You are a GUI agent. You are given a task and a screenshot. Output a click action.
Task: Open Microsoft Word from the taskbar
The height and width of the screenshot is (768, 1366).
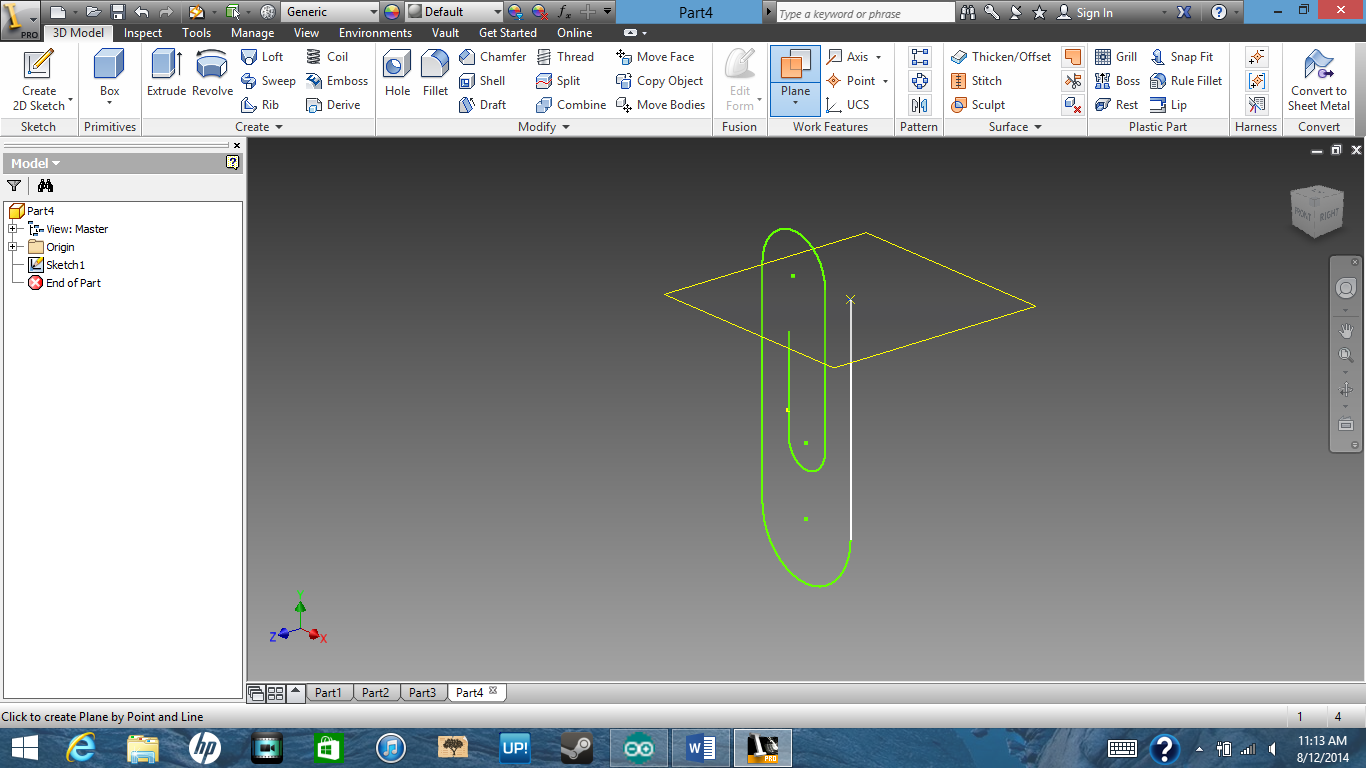701,748
